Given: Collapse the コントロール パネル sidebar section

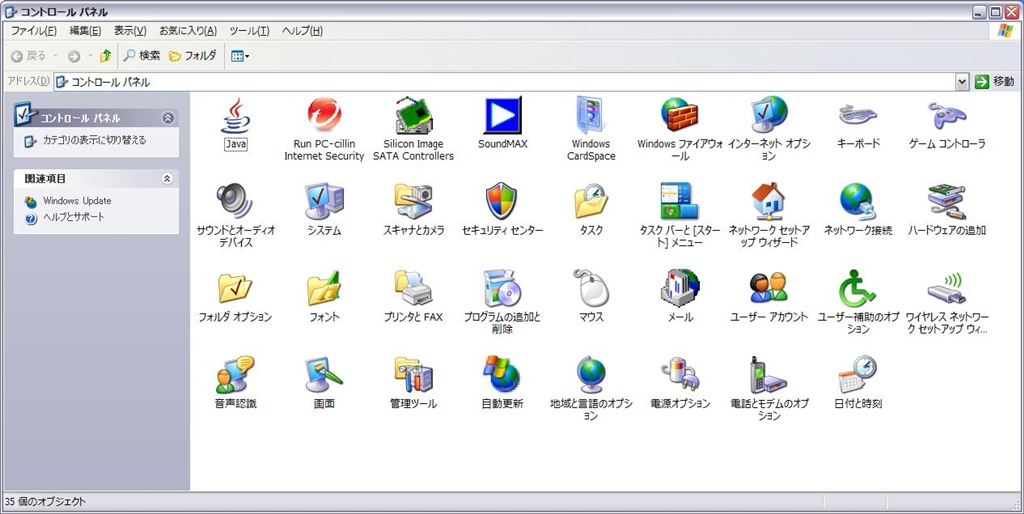Looking at the screenshot, I should 168,118.
